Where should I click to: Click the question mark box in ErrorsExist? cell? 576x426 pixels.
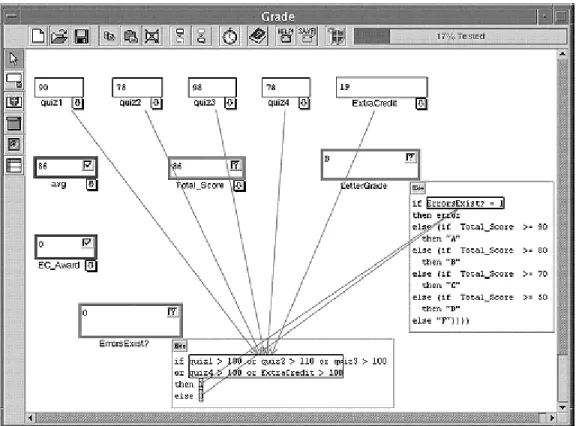click(172, 312)
